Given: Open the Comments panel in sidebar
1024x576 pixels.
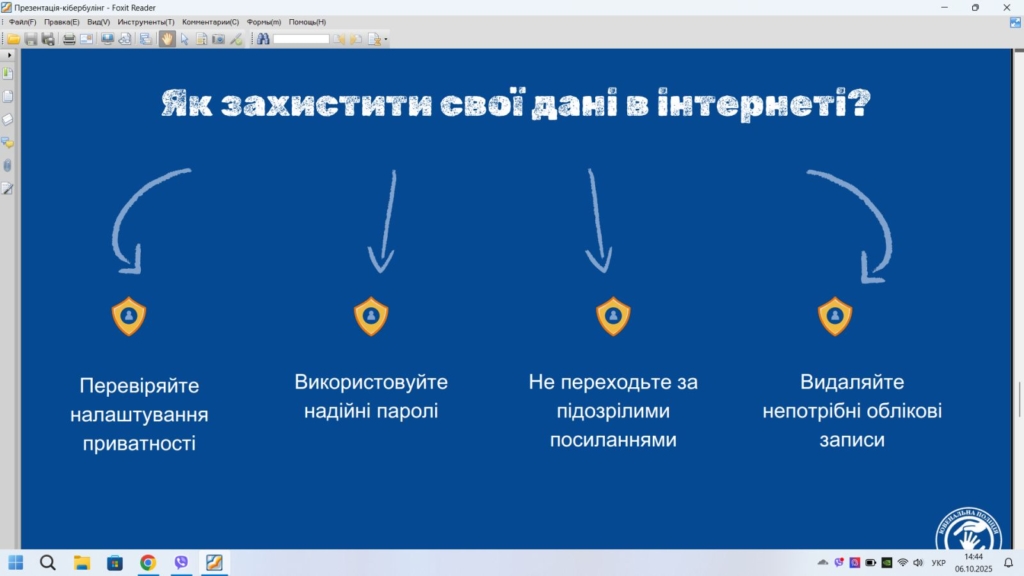Looking at the screenshot, I should coord(8,142).
